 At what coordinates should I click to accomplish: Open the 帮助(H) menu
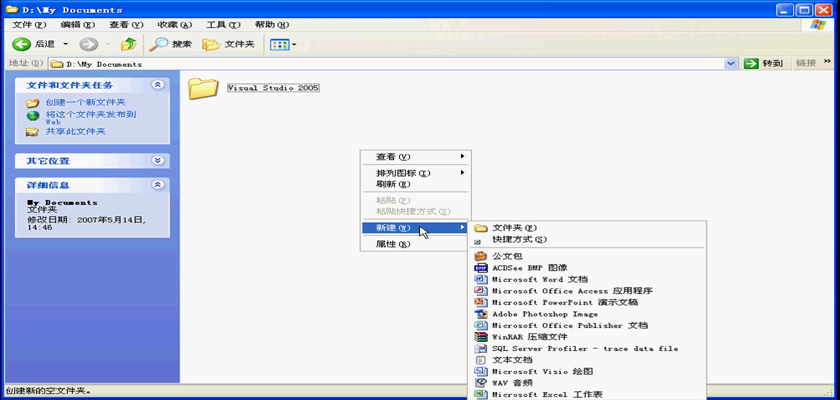tap(272, 25)
